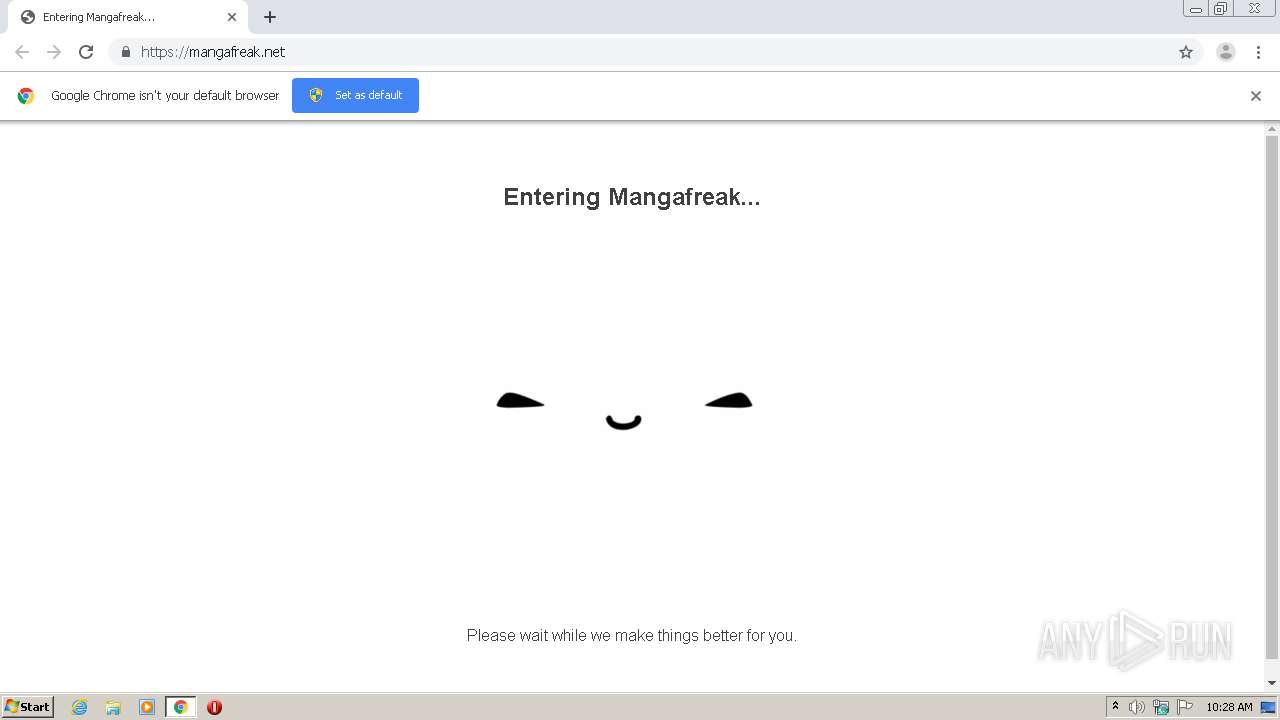Launch Internet Explorer from taskbar
Screen dimensions: 1280x720
(80, 707)
